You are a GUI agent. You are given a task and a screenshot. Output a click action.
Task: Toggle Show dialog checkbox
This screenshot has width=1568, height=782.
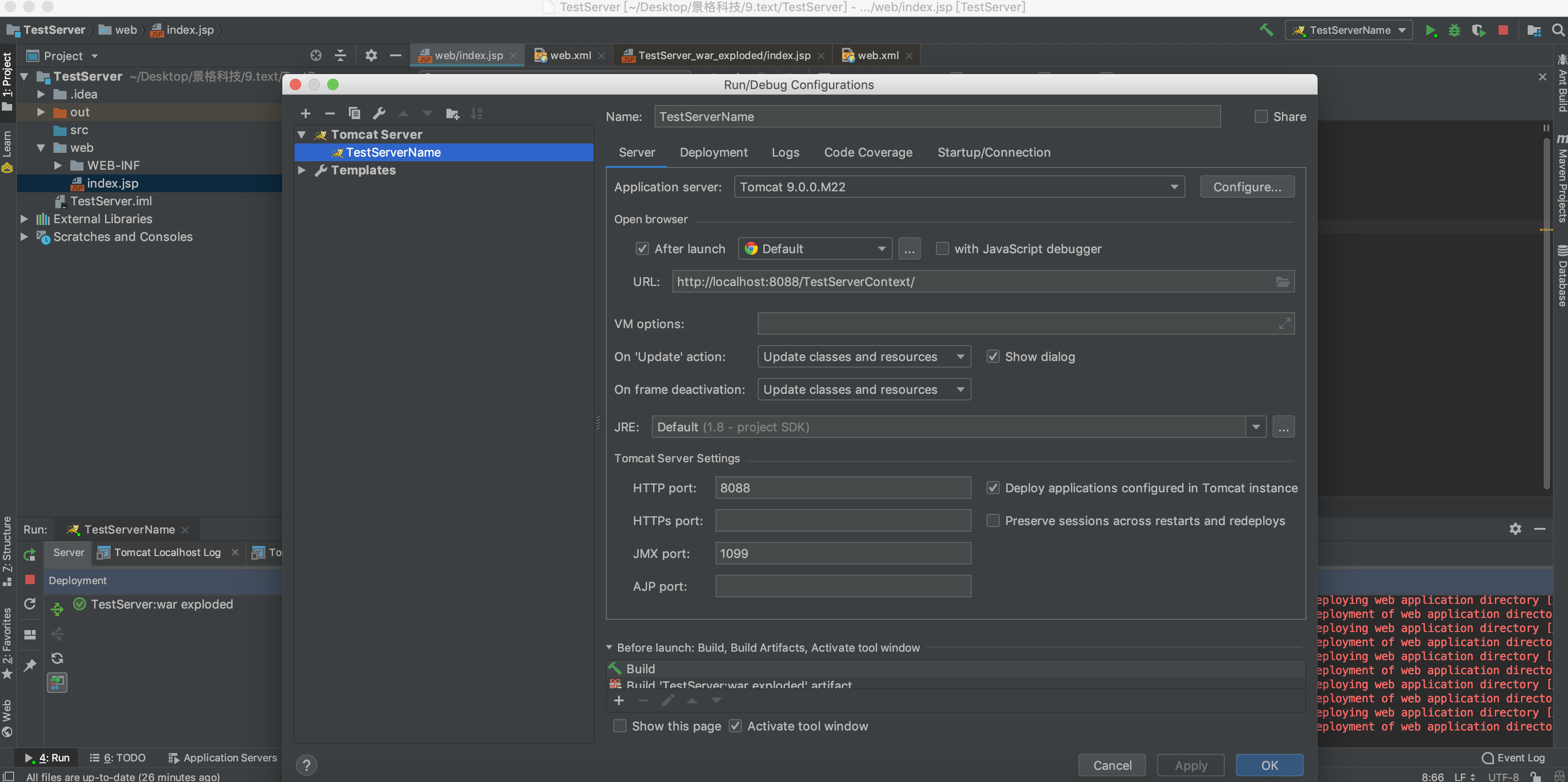click(992, 357)
